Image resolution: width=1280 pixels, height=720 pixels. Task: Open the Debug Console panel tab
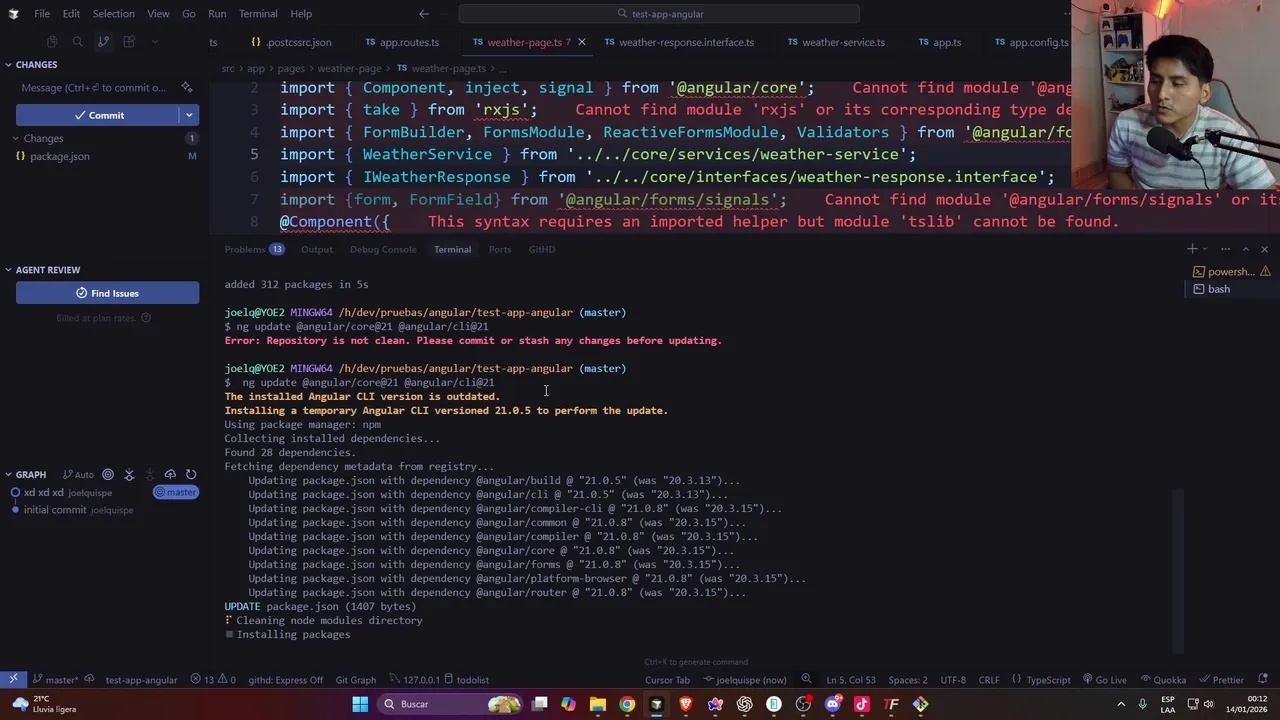383,249
